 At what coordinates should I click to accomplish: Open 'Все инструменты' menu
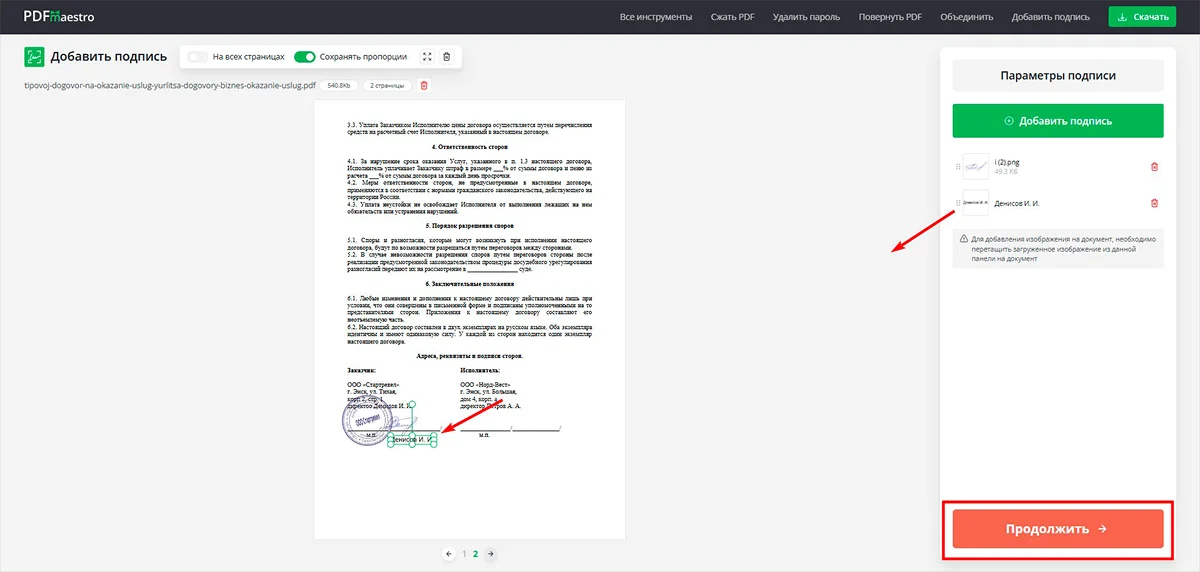tap(655, 17)
